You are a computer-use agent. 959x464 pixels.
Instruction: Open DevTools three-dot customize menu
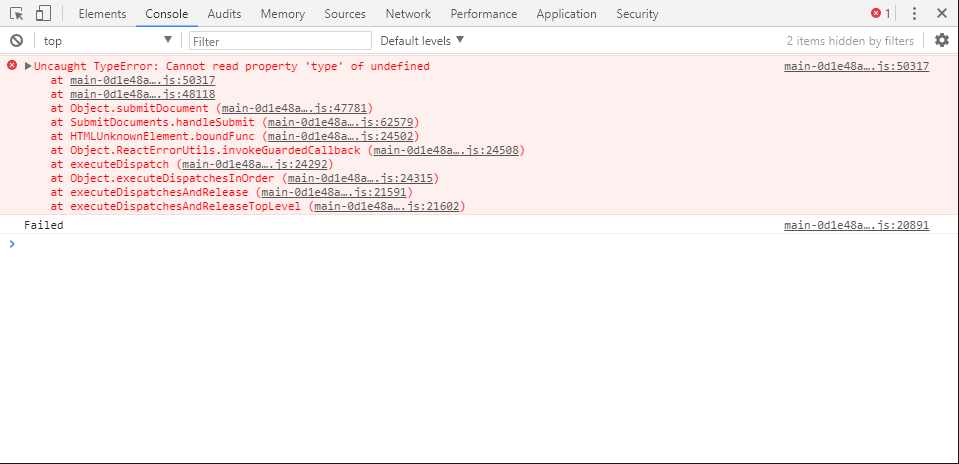pos(914,13)
